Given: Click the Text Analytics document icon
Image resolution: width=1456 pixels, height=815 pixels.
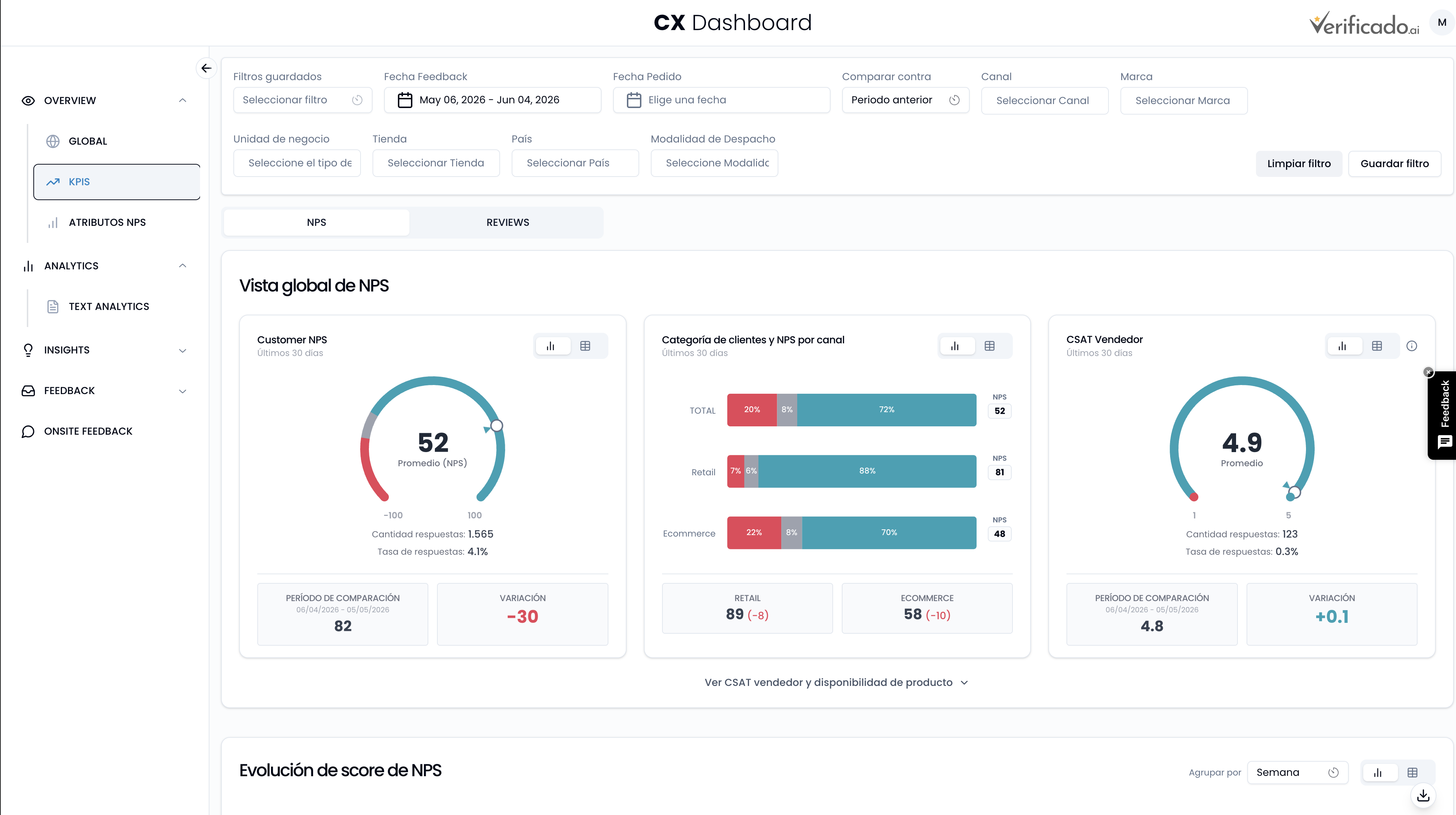Looking at the screenshot, I should click(53, 307).
